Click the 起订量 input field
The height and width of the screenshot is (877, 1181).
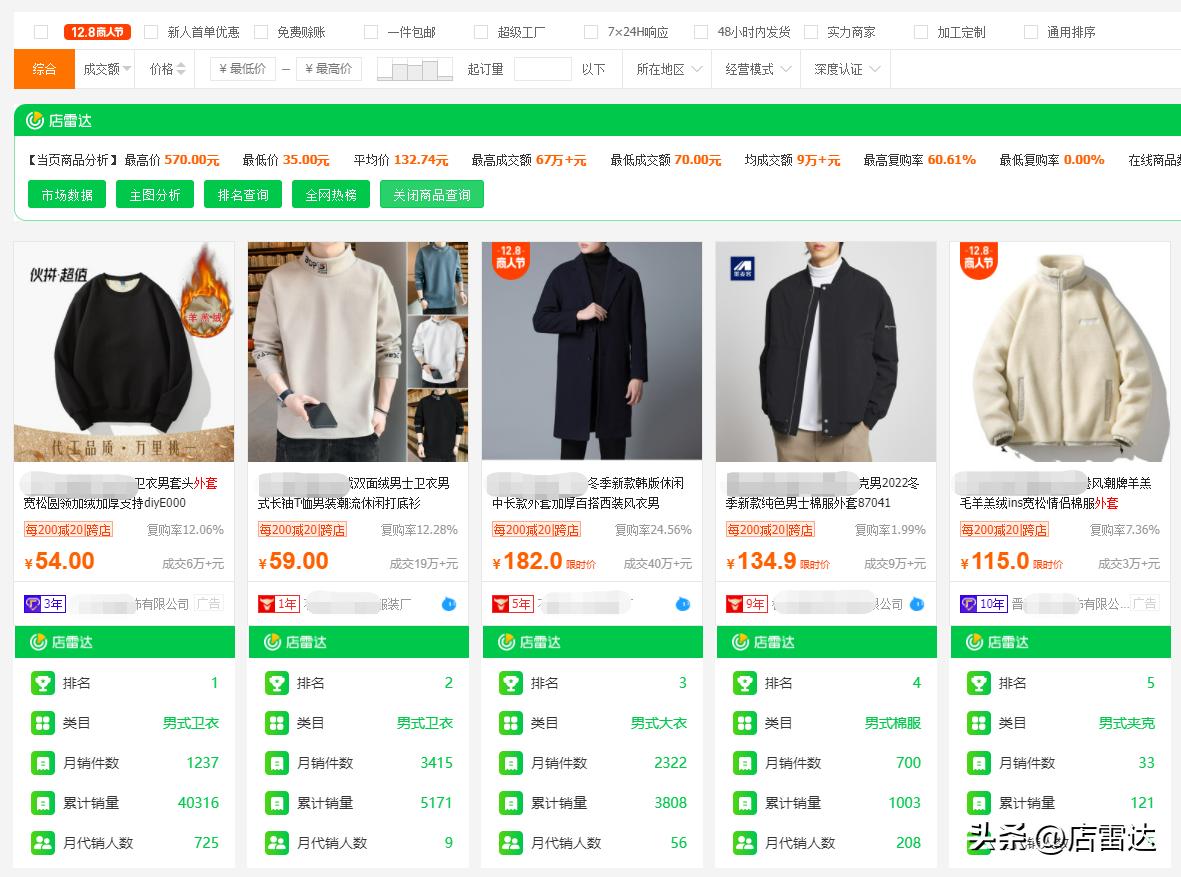coord(542,69)
